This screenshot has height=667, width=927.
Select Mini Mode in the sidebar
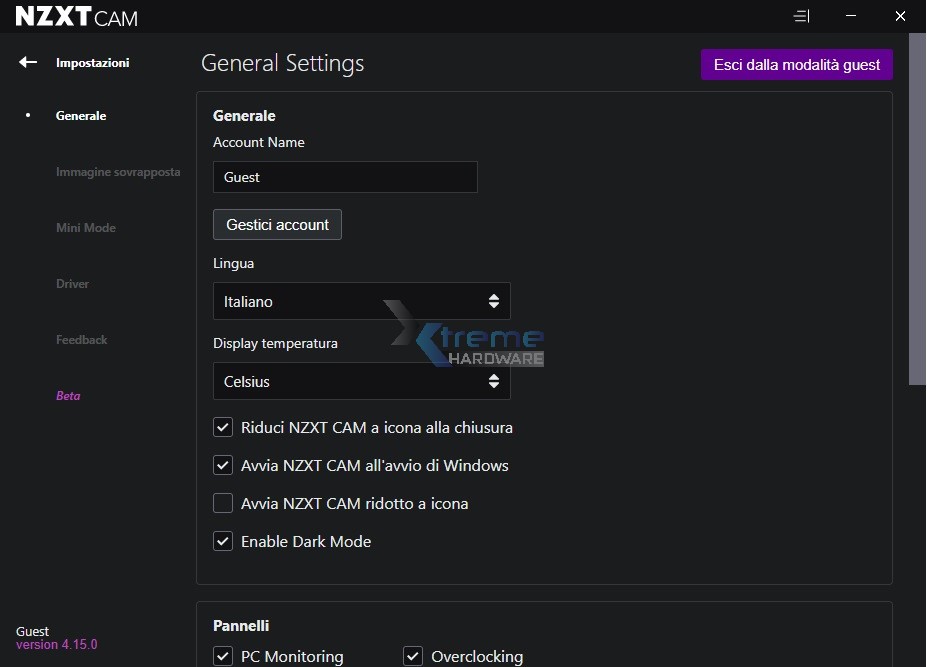point(86,228)
